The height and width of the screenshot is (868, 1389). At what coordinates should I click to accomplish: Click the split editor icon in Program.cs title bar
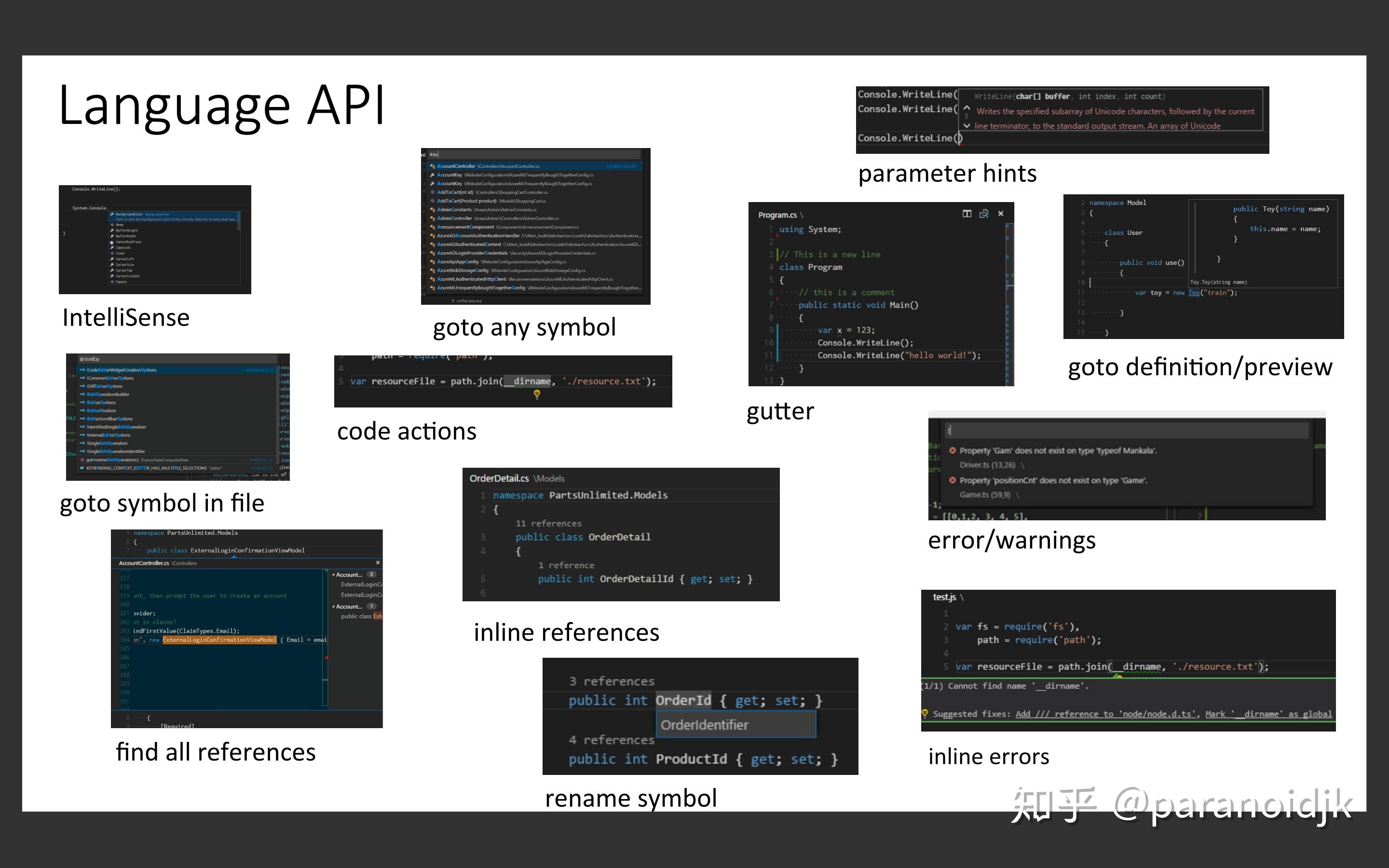[967, 214]
